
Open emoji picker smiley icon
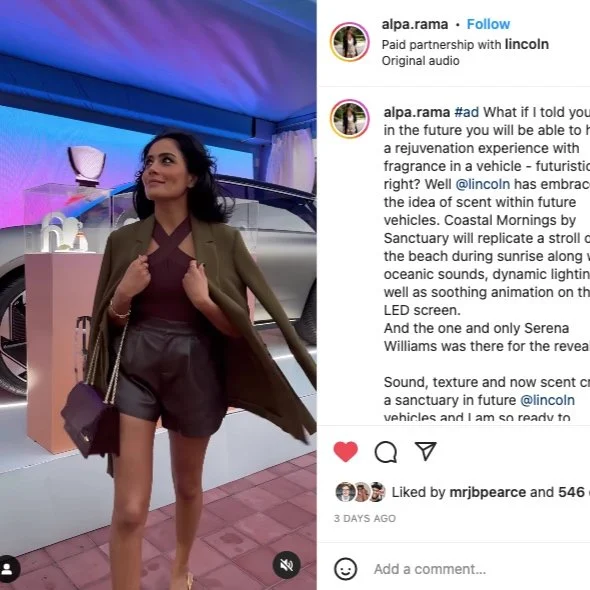click(x=345, y=569)
